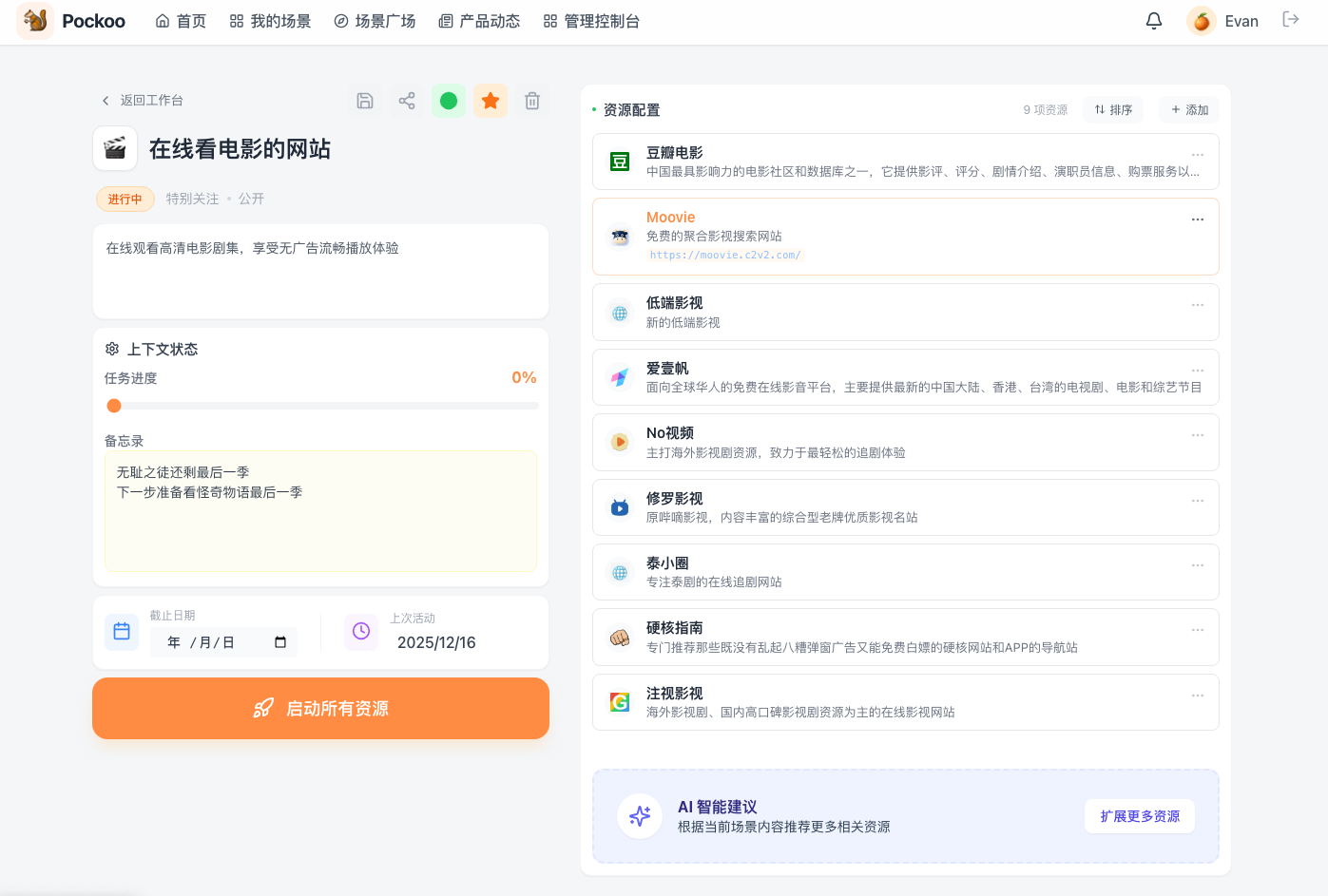The image size is (1328, 896).
Task: Click the logout icon at top right
Action: click(1291, 20)
